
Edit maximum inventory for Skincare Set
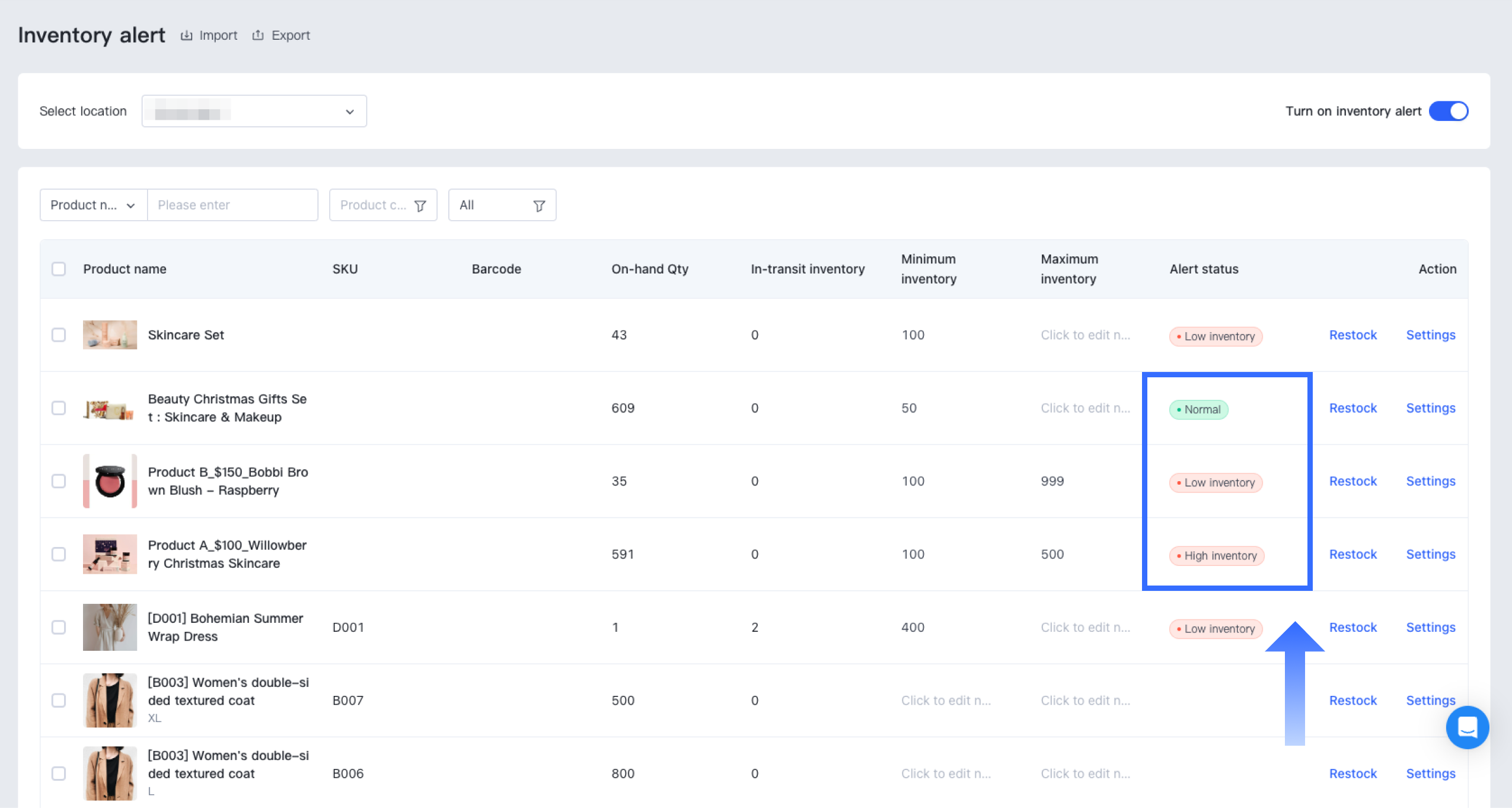point(1085,335)
